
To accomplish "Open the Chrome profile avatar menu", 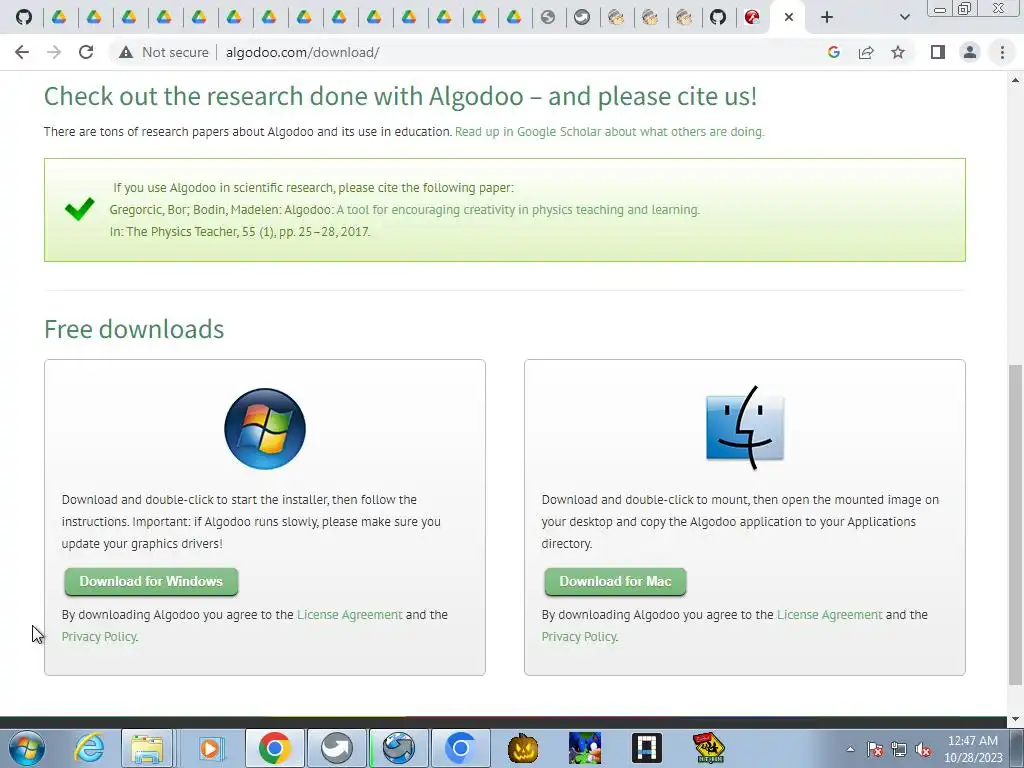I will [970, 52].
